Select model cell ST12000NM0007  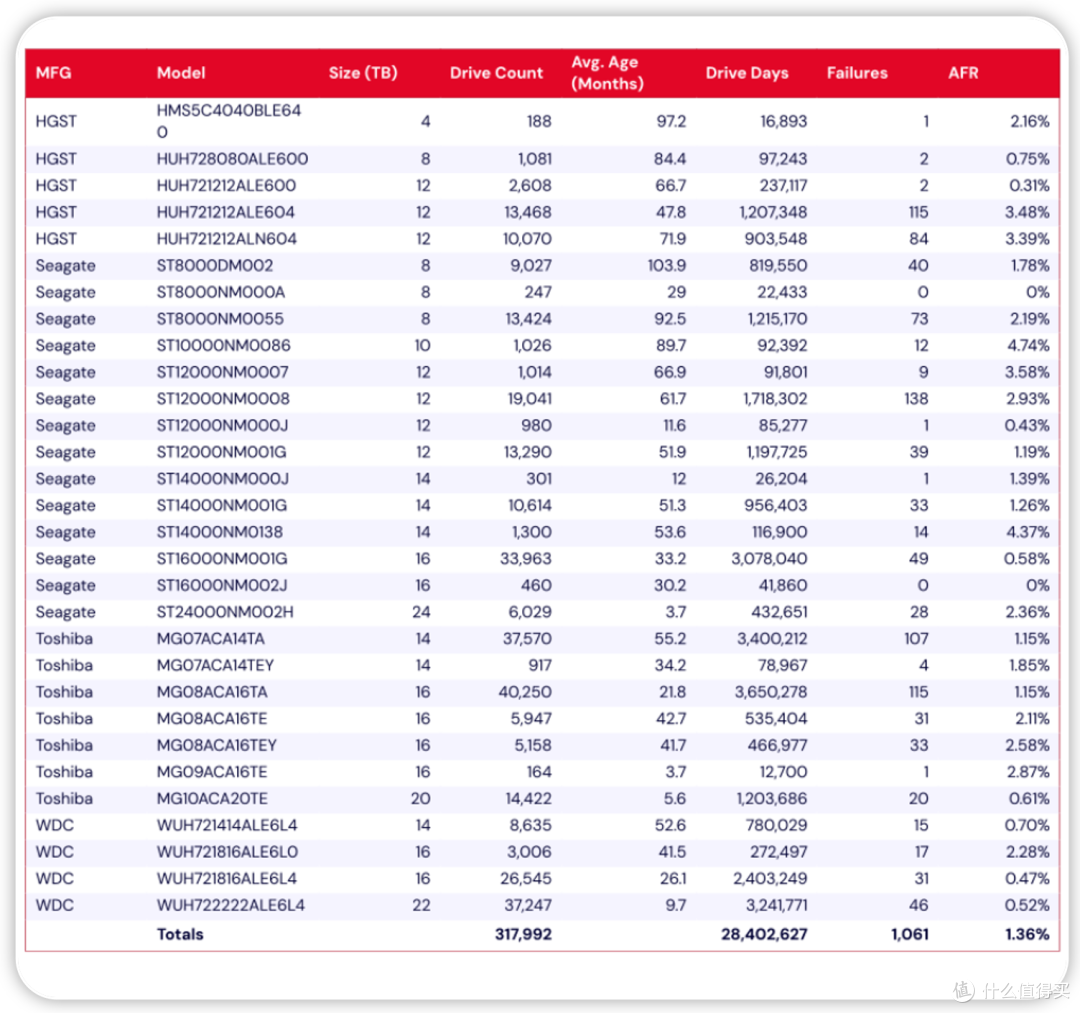pyautogui.click(x=222, y=373)
